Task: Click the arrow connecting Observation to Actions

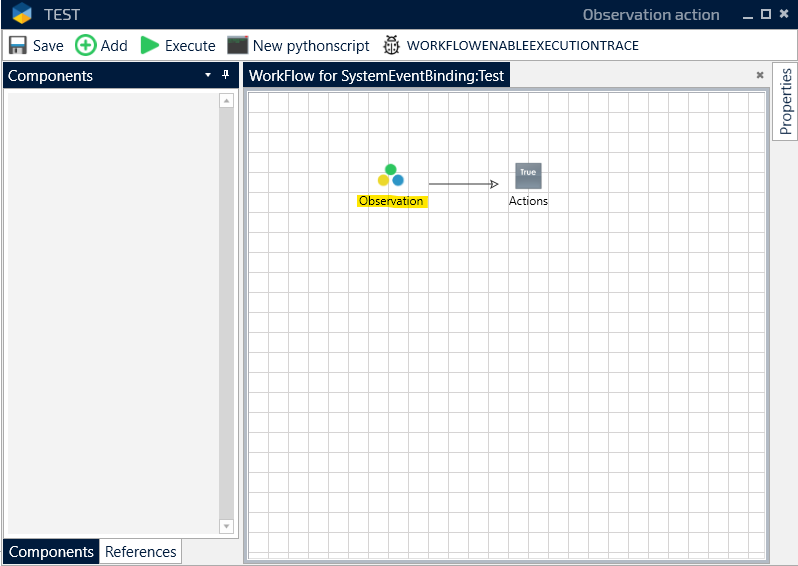Action: tap(463, 184)
